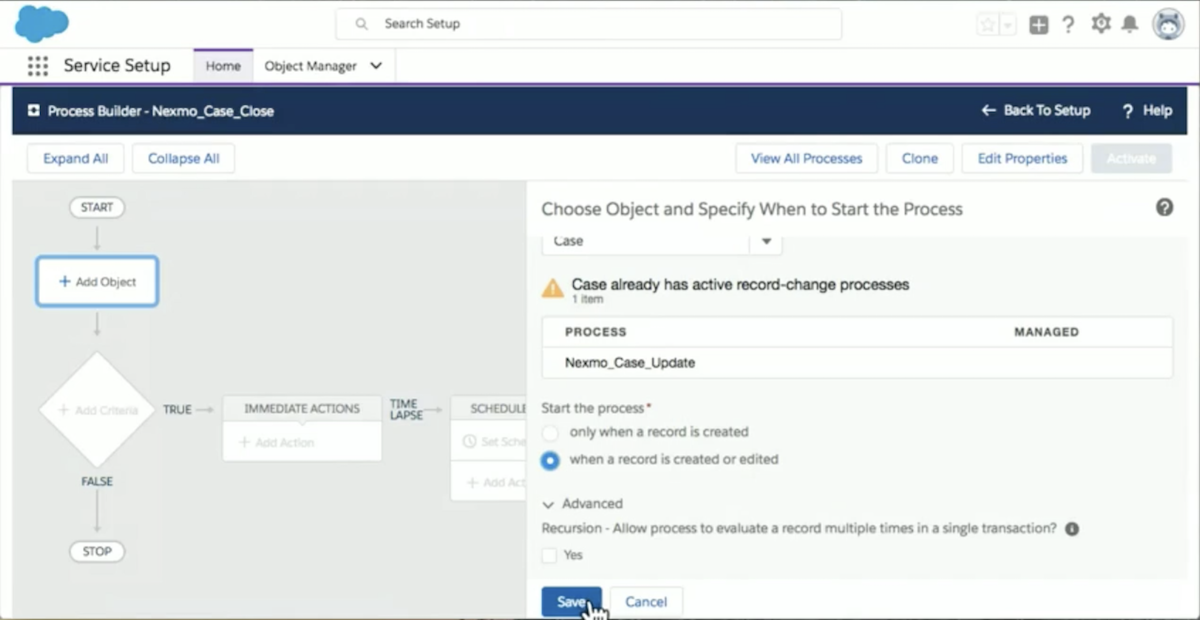
Task: Click the Salesforce cloud logo
Action: (41, 23)
